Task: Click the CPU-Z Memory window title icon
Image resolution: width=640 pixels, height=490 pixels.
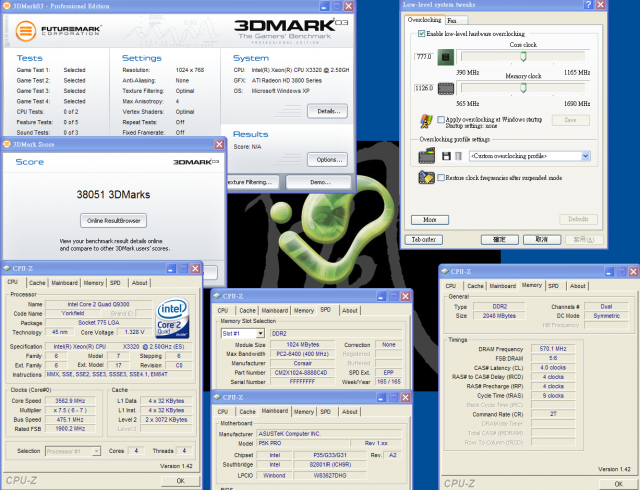Action: [x=445, y=271]
